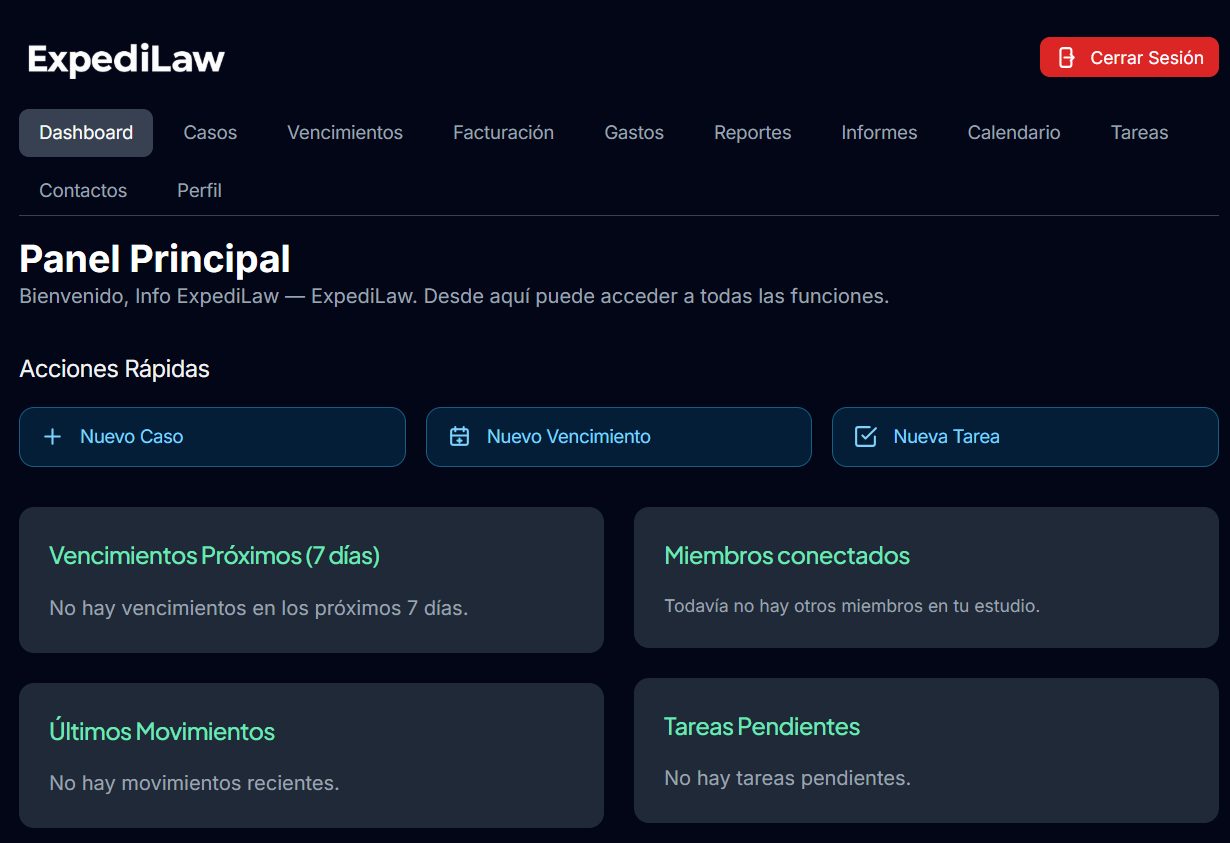Add a task using Nueva Tarea
Screen dimensions: 1230x843
pos(1025,437)
